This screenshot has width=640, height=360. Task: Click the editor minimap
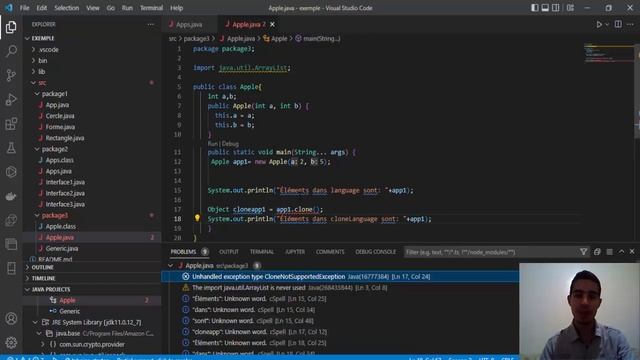(x=608, y=53)
